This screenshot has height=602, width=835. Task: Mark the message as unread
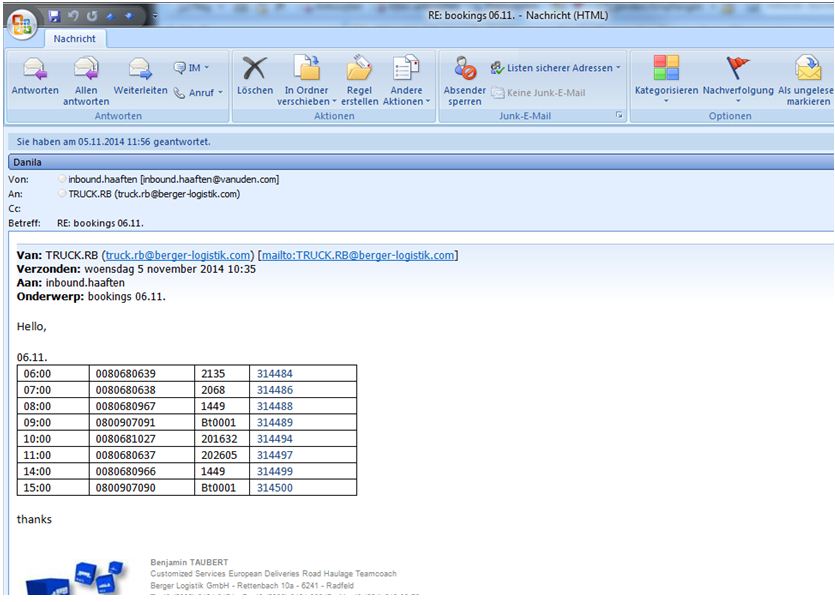coord(807,81)
